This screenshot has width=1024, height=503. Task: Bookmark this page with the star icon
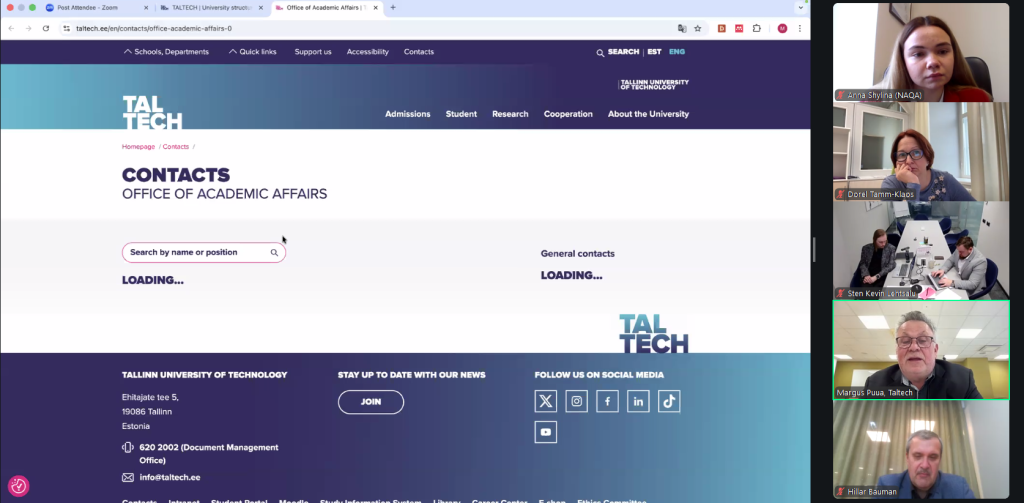tap(698, 28)
